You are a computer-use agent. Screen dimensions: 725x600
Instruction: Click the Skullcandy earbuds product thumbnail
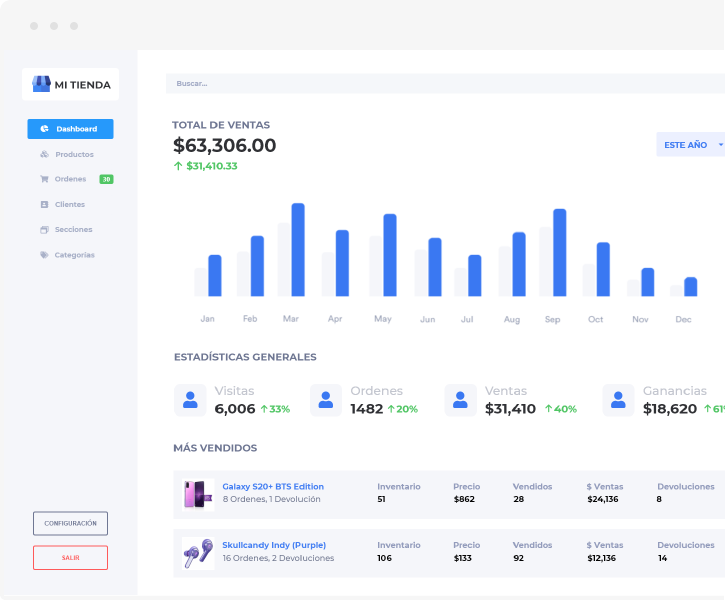(x=198, y=553)
